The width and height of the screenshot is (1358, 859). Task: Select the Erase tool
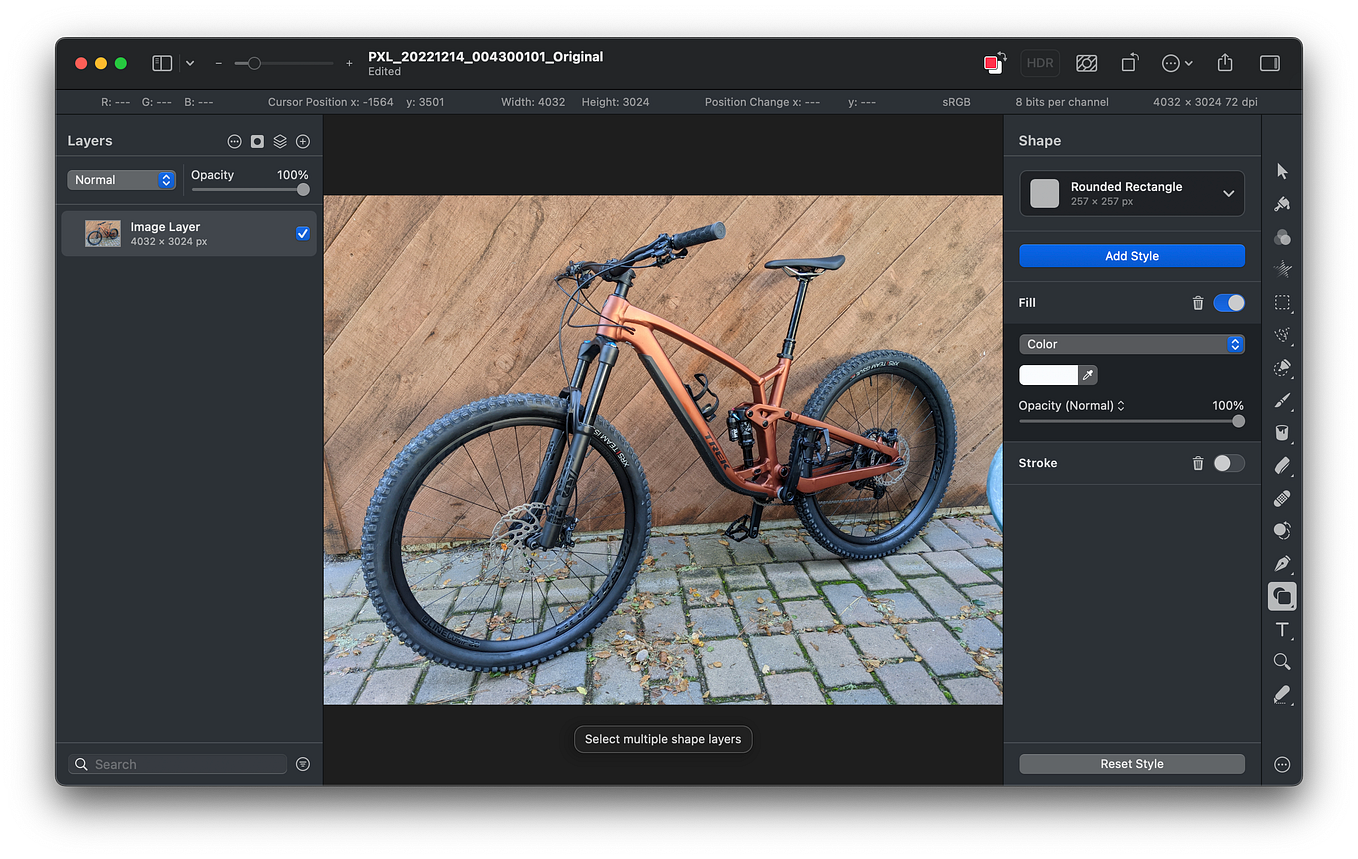tap(1282, 465)
